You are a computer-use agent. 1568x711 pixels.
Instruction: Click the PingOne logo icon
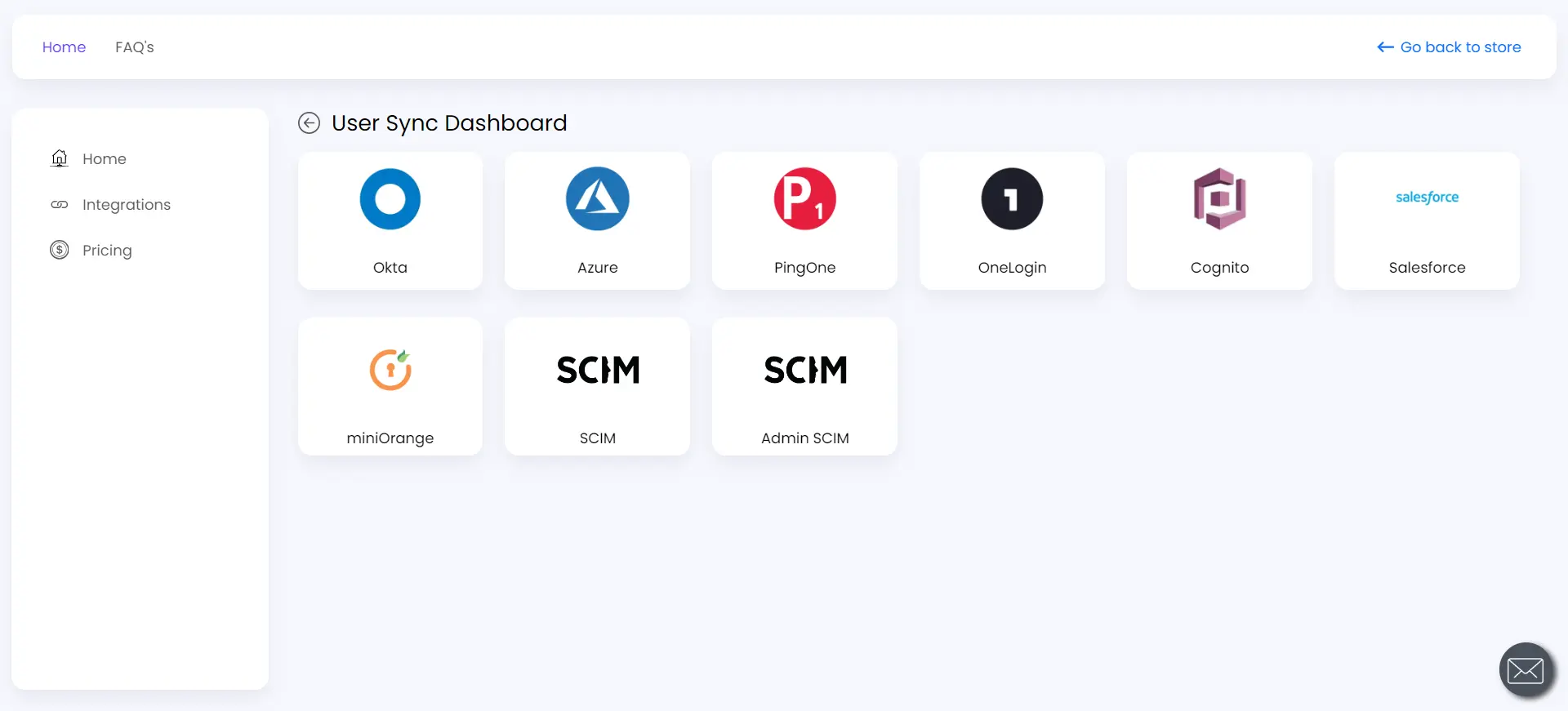(805, 199)
